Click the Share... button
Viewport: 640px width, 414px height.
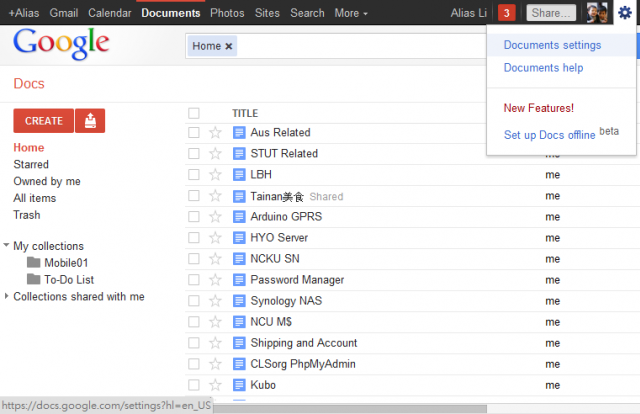pyautogui.click(x=551, y=13)
